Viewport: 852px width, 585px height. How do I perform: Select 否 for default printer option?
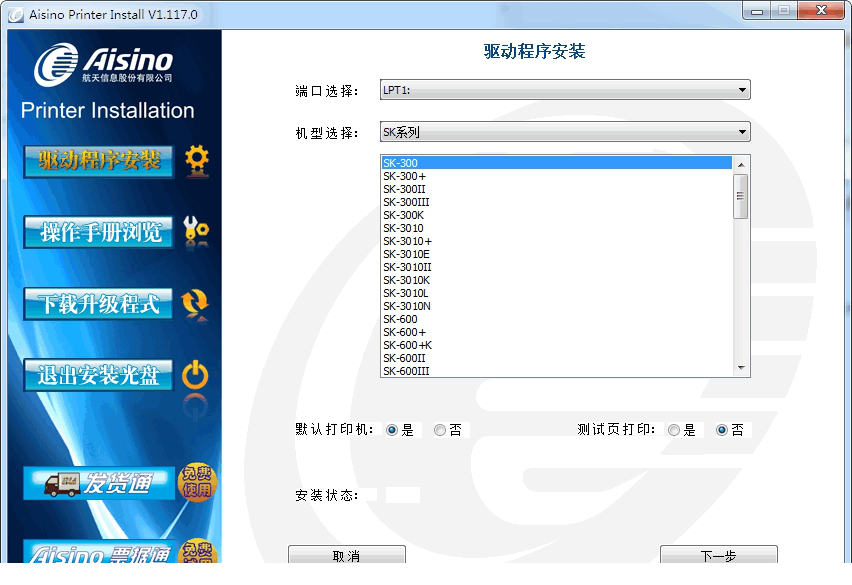click(x=438, y=430)
